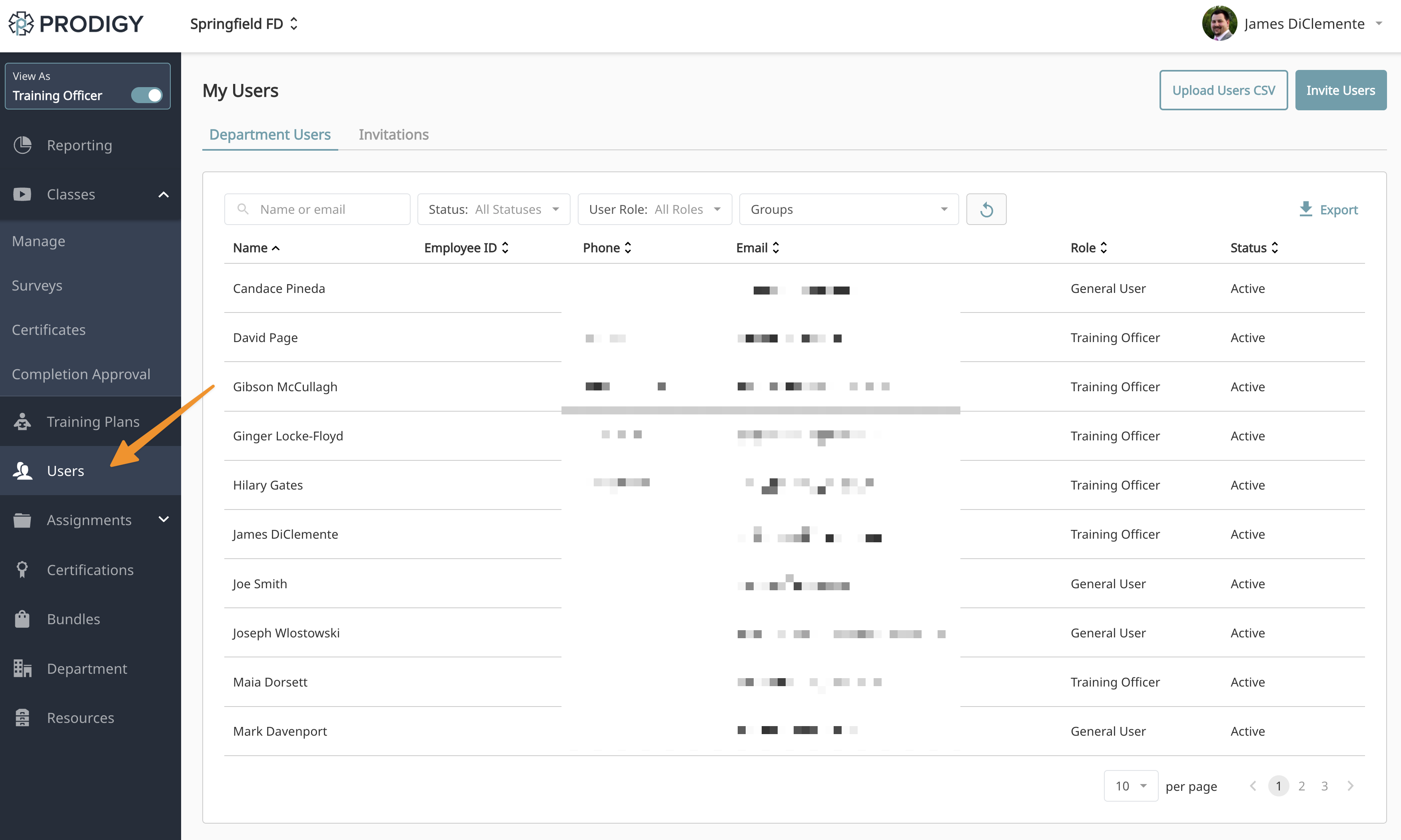This screenshot has height=840, width=1401.
Task: Open the Reporting section
Action: (79, 145)
